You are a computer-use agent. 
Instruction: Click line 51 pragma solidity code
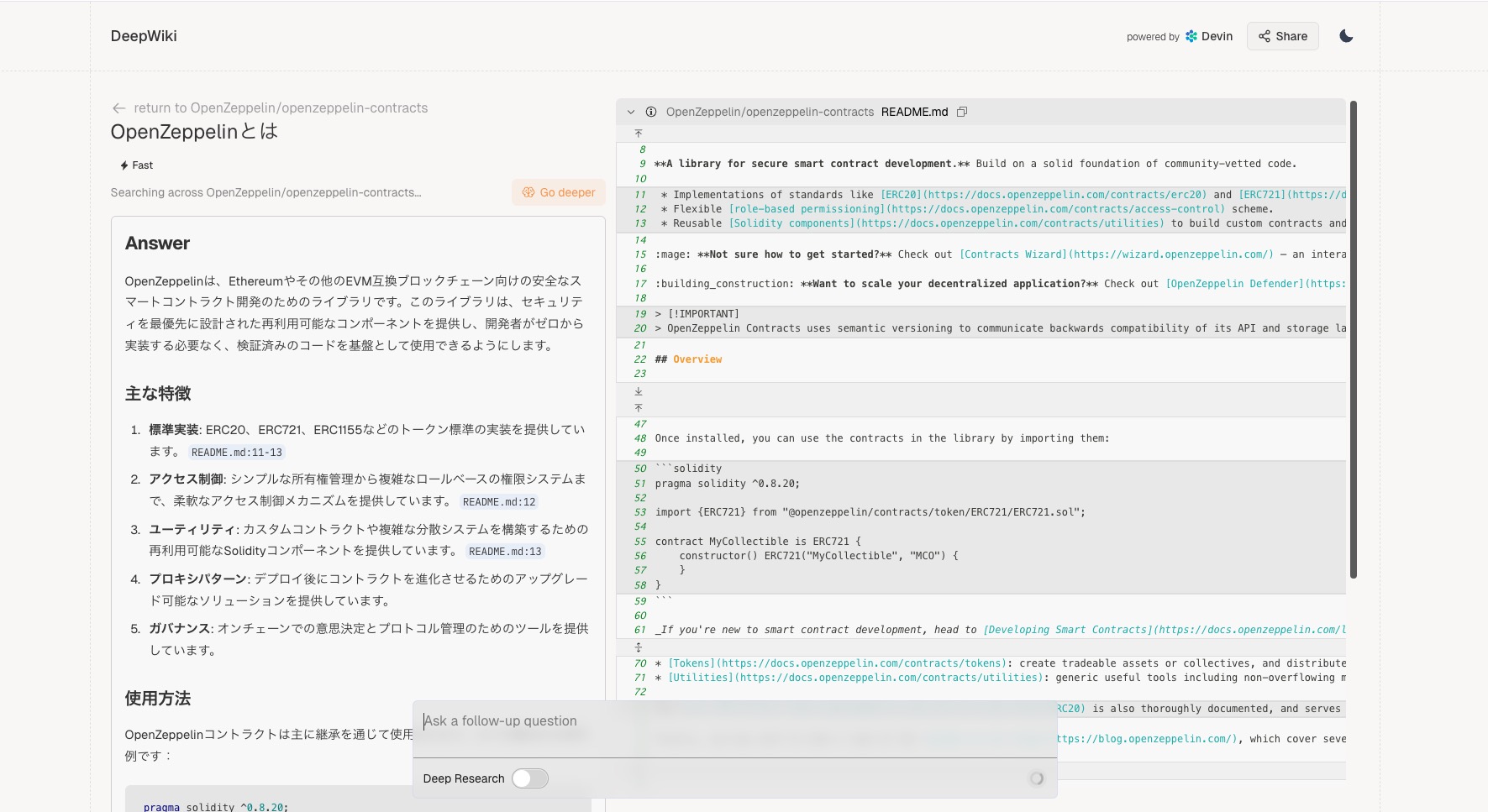tap(728, 484)
